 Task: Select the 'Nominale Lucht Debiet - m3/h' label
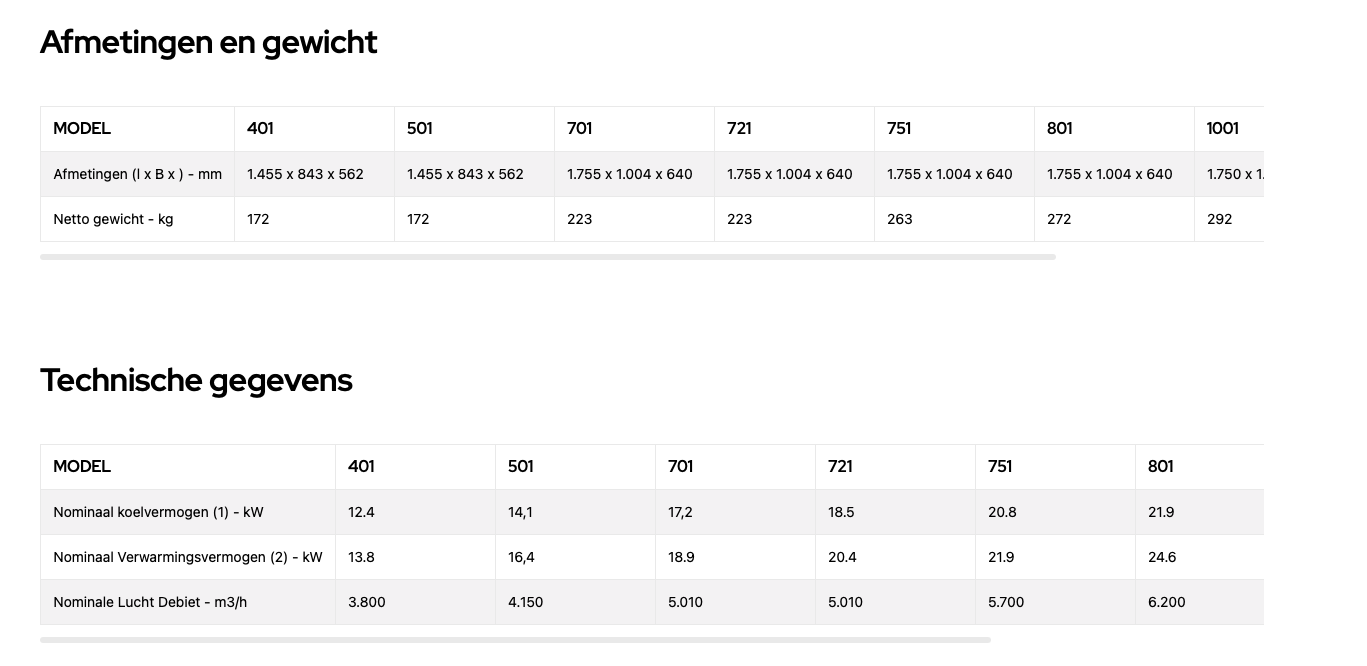150,602
